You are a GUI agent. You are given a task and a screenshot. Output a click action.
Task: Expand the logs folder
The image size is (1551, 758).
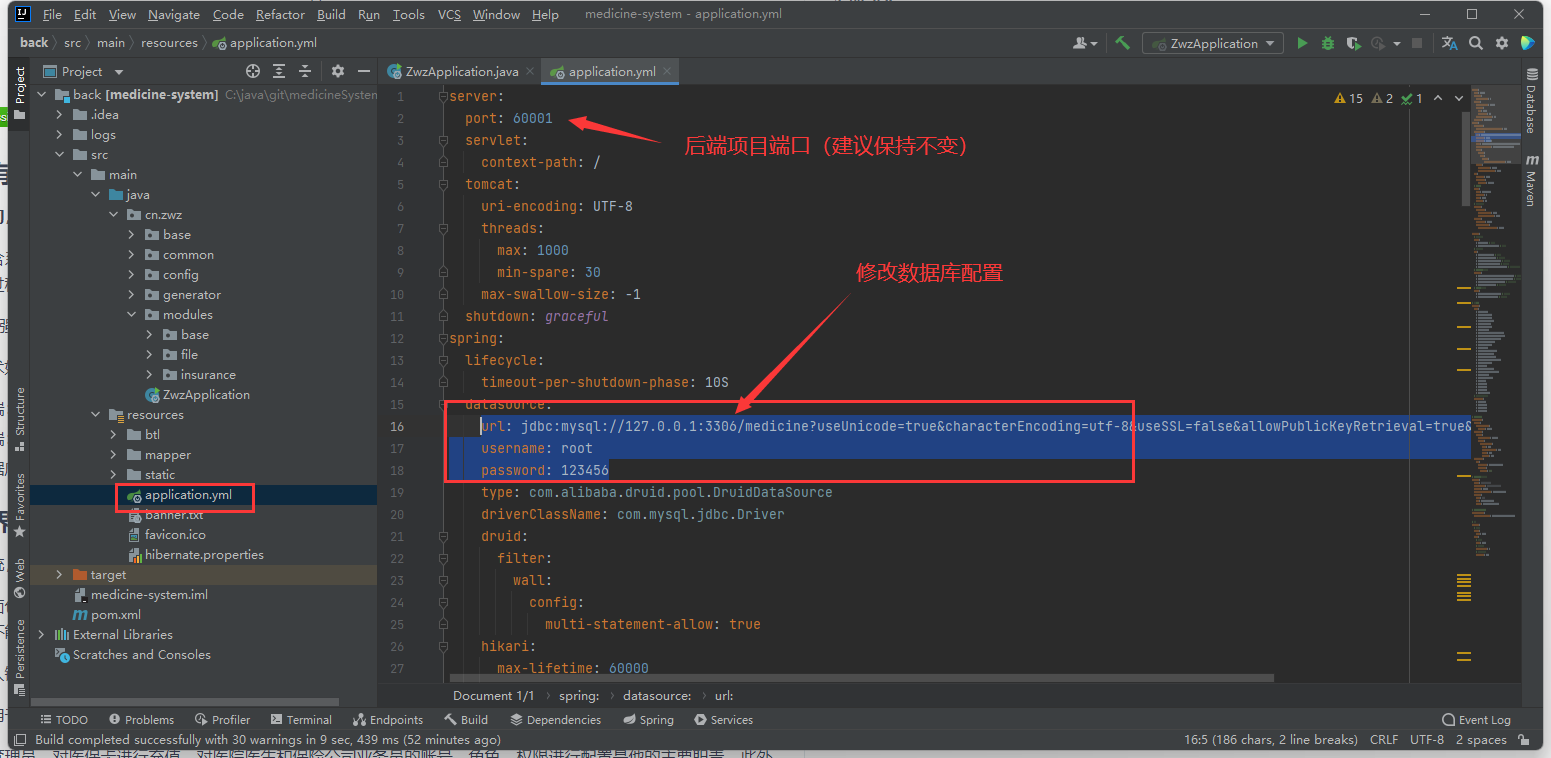click(59, 134)
